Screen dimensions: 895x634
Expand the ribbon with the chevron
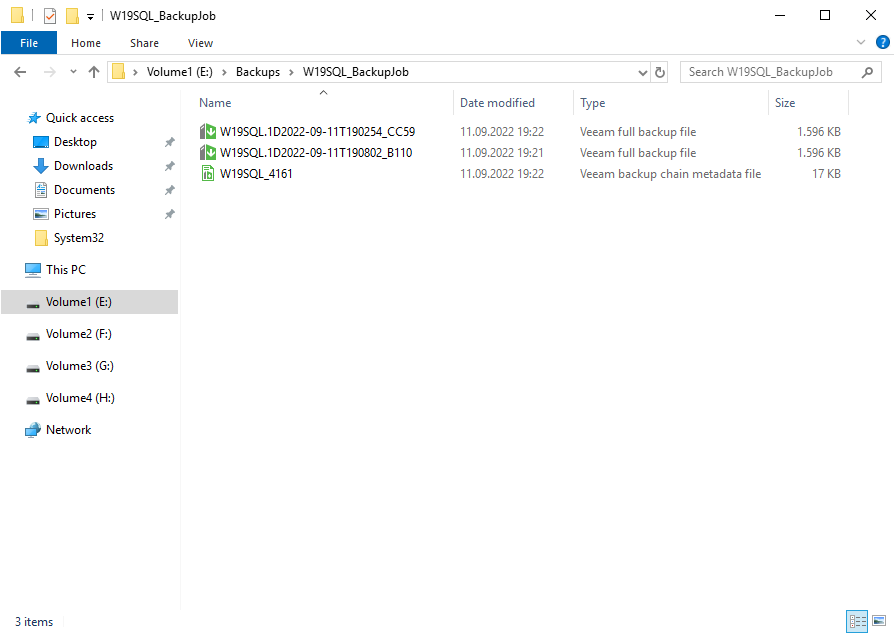tap(861, 42)
